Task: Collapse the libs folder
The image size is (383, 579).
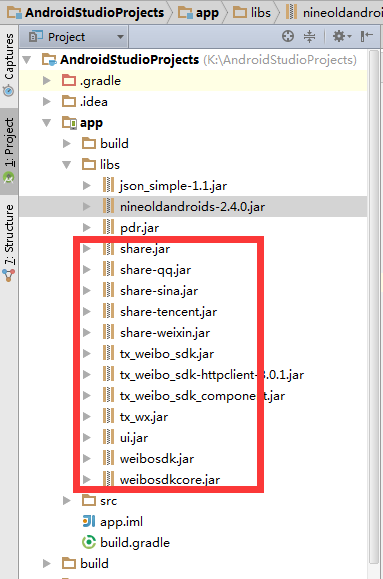Action: click(67, 164)
